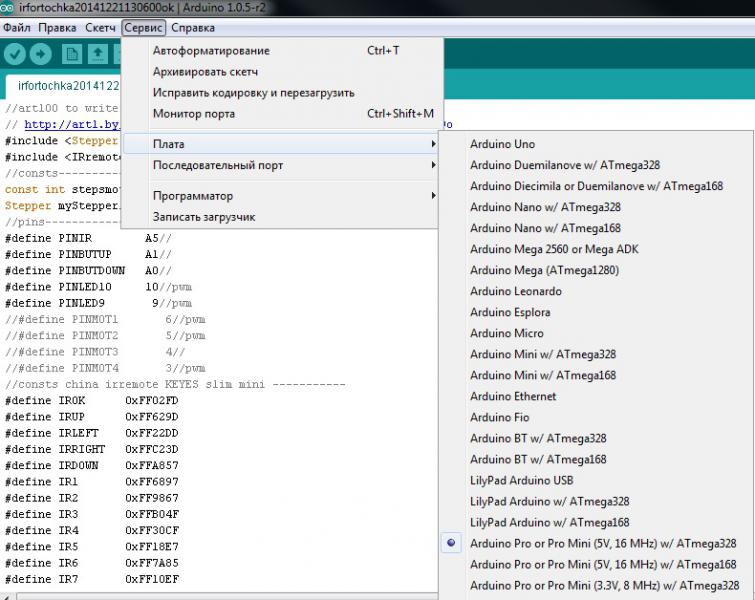The height and width of the screenshot is (600, 755).
Task: Select Arduino Duemilanove w/ ATmega328 board
Action: pyautogui.click(x=596, y=165)
